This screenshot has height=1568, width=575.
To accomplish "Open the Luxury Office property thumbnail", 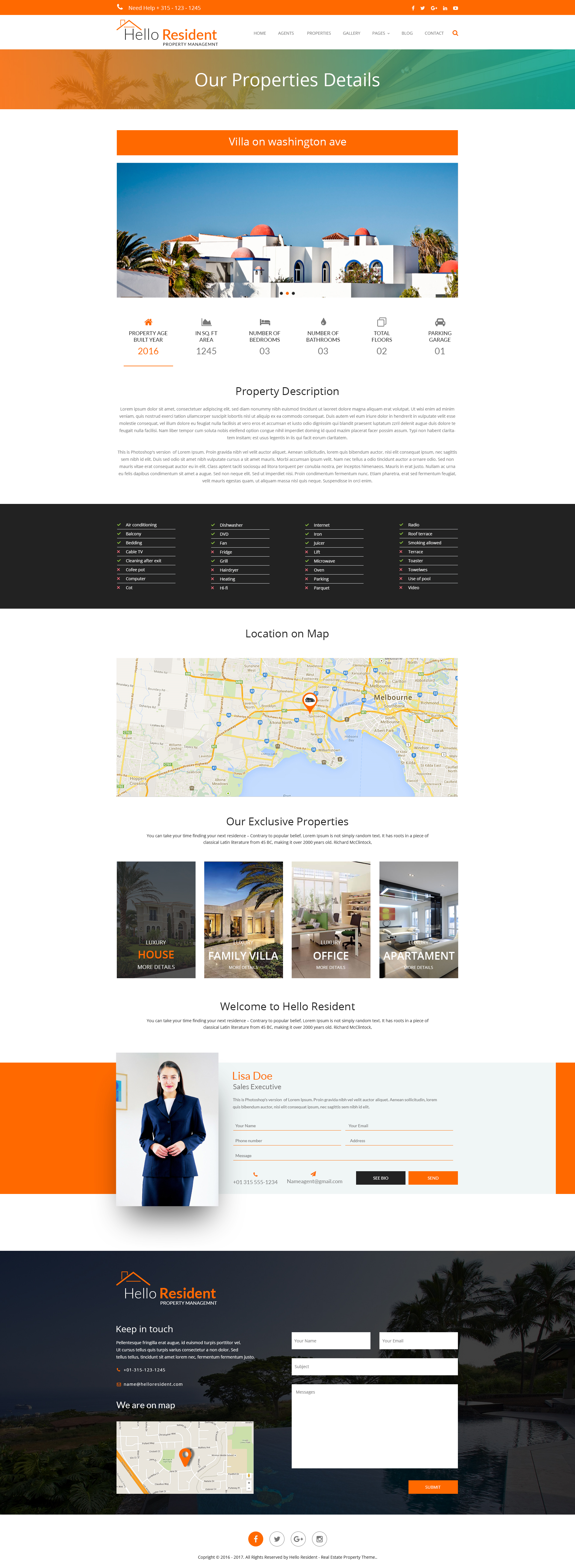I will click(x=331, y=919).
